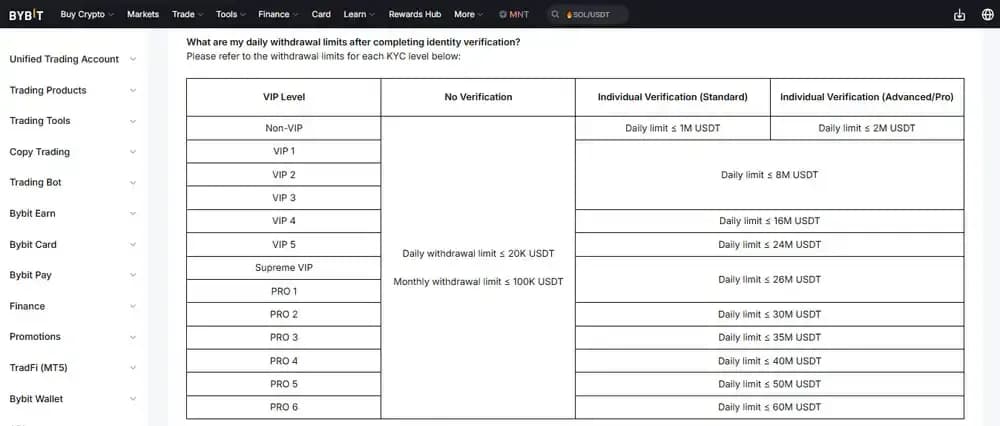Click the SOL/USDT search field
The image size is (1000, 426).
click(596, 15)
